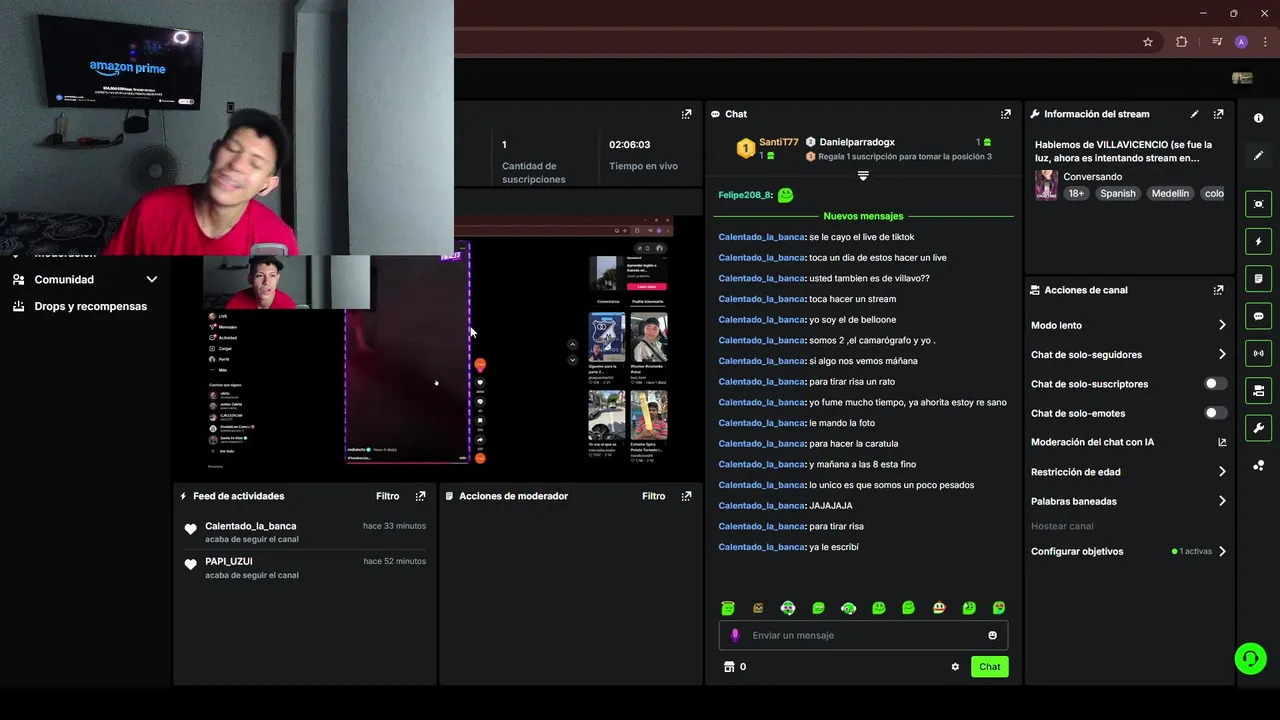Open the wrench tools sidebar icon

coord(1258,428)
